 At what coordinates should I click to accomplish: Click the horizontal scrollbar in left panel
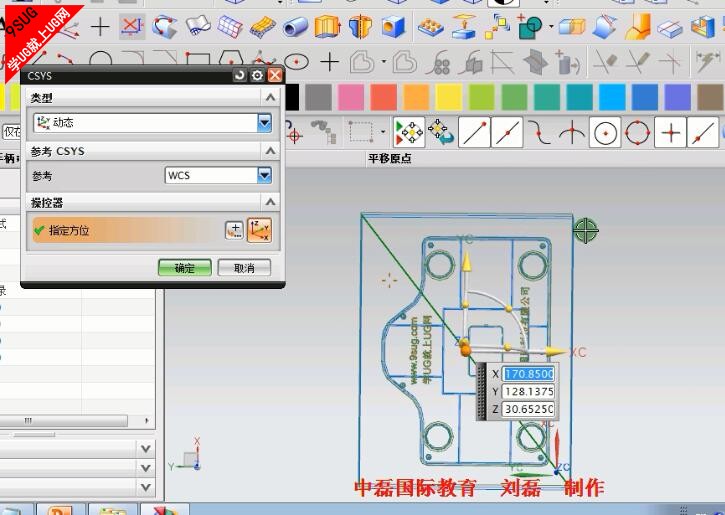tap(63, 421)
